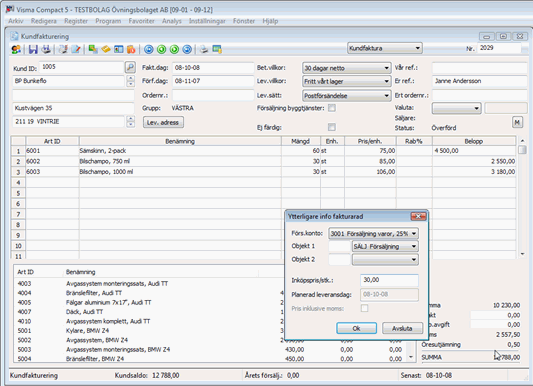This screenshot has height=386, width=533.
Task: Toggle the Försäljning byggtjänster checkbox
Action: [332, 108]
